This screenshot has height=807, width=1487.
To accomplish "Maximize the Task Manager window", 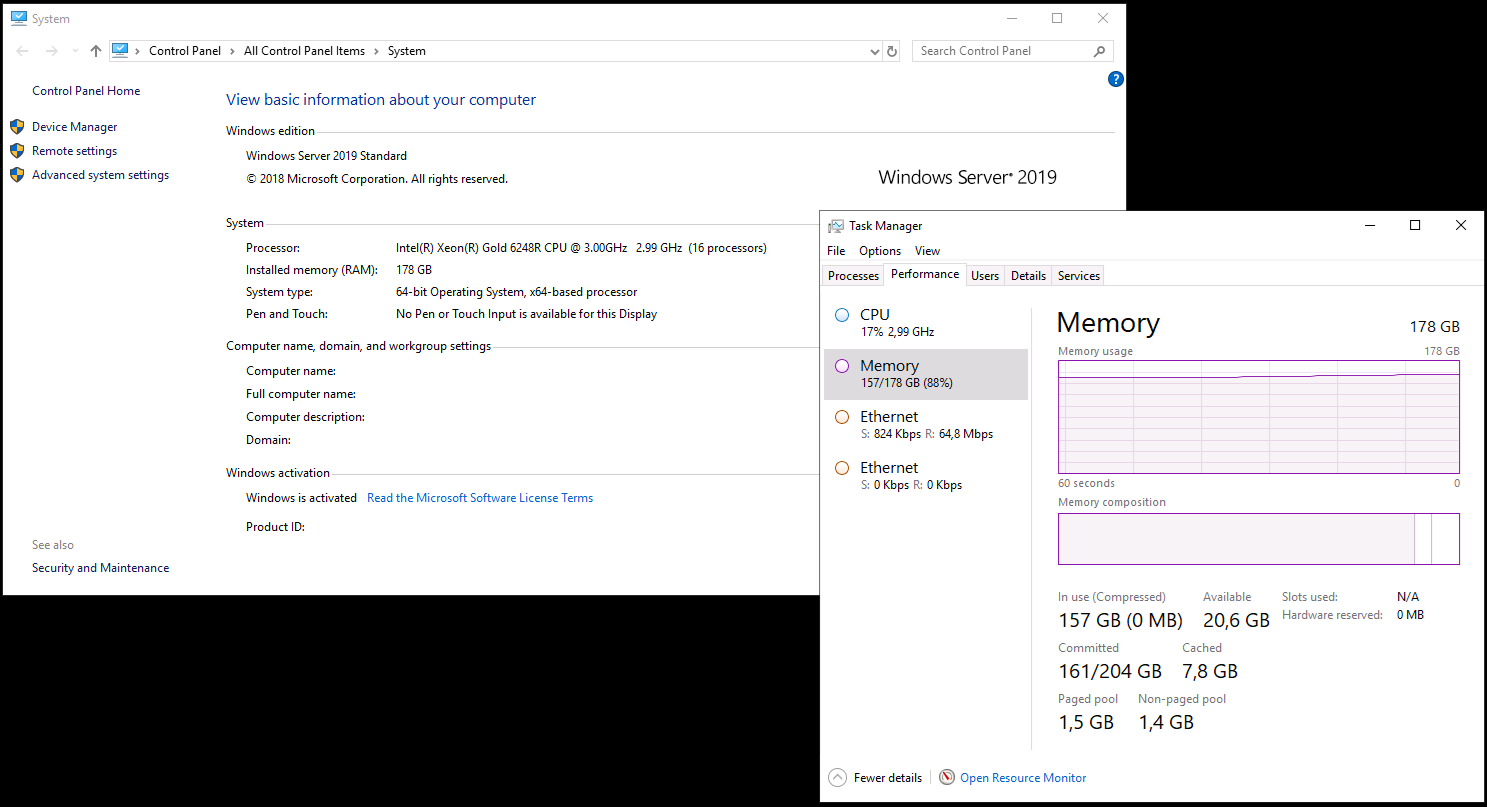I will [1415, 226].
